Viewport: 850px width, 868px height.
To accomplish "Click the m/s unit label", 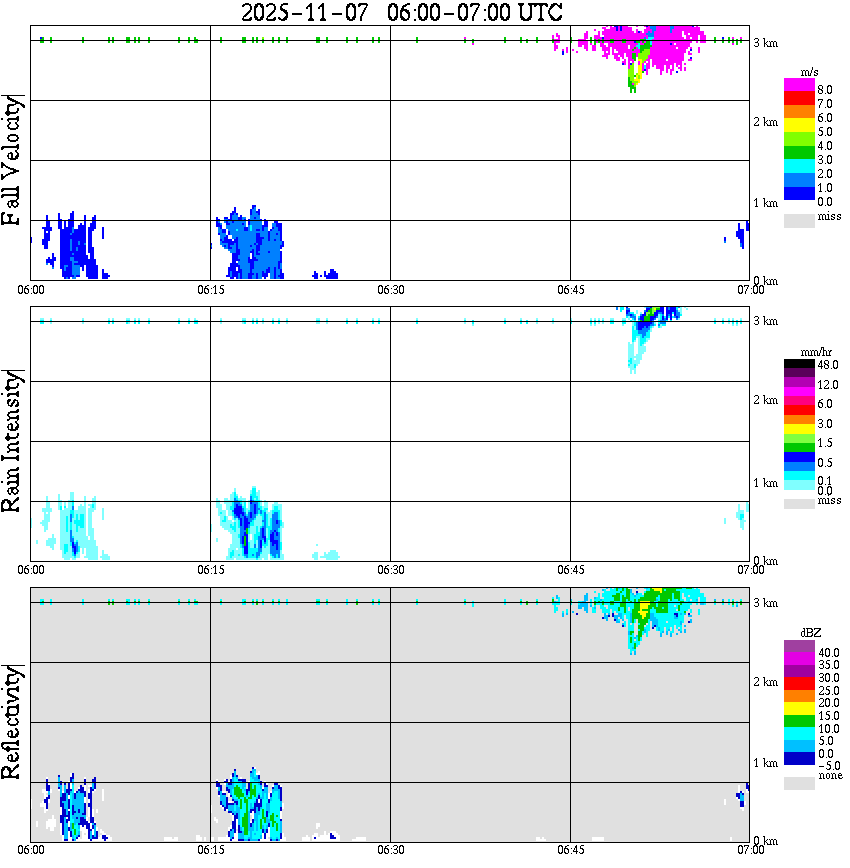I will point(809,73).
